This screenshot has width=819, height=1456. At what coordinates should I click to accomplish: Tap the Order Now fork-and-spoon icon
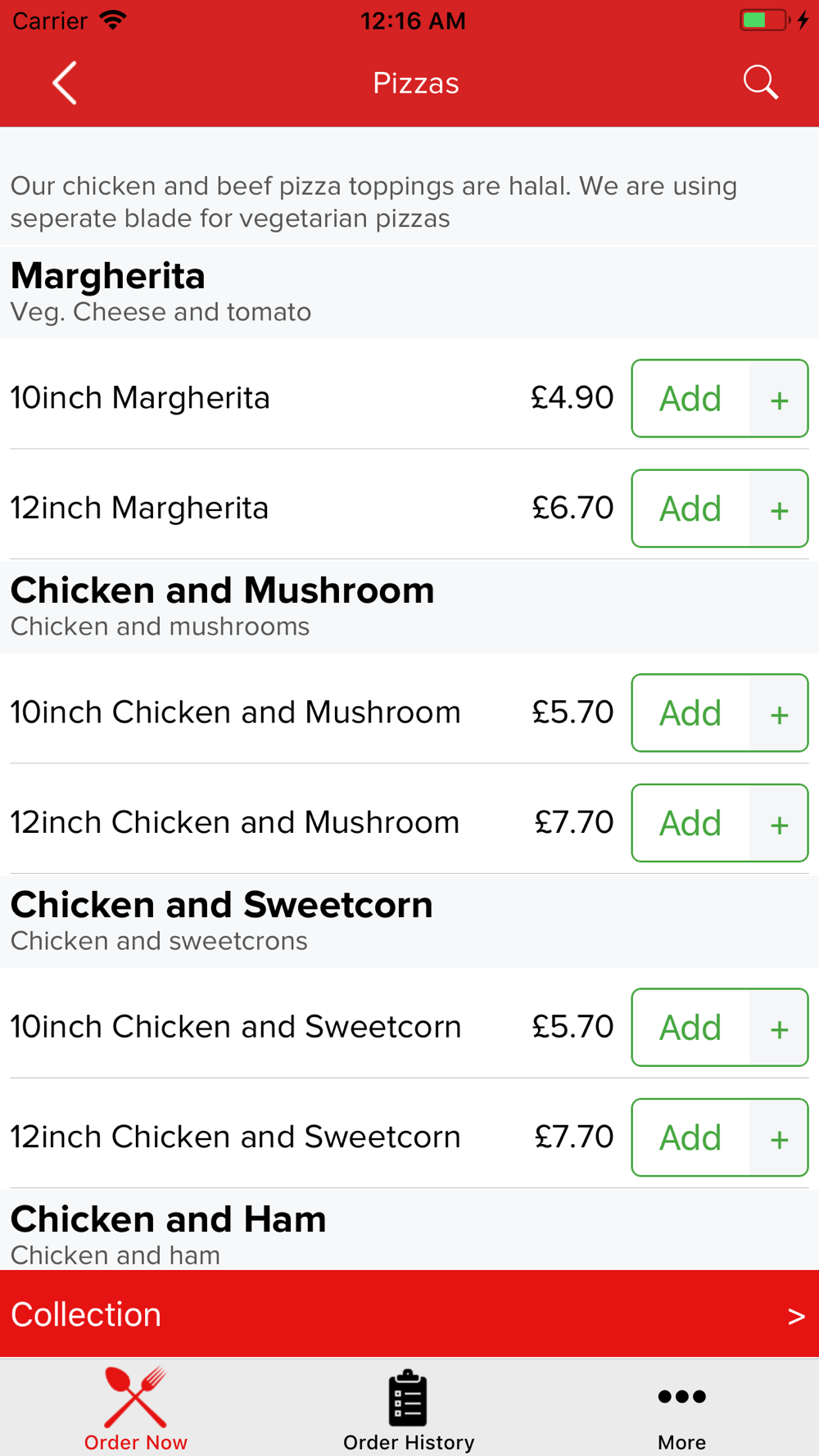tap(136, 1398)
